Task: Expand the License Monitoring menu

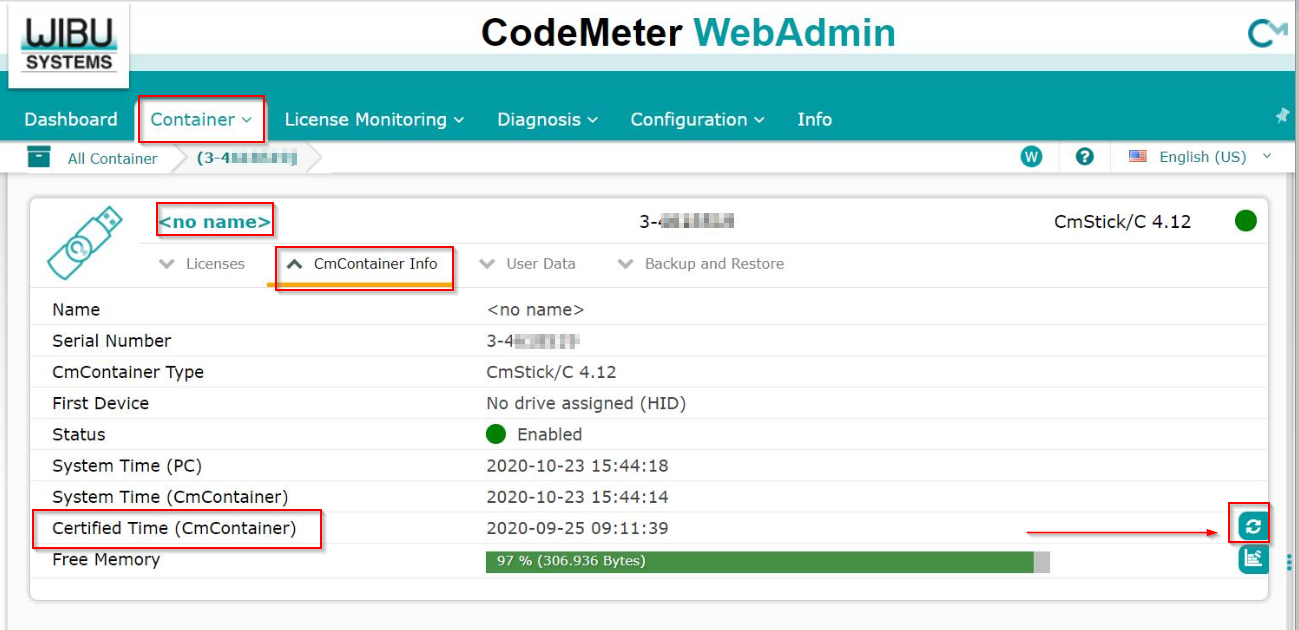Action: click(x=374, y=119)
